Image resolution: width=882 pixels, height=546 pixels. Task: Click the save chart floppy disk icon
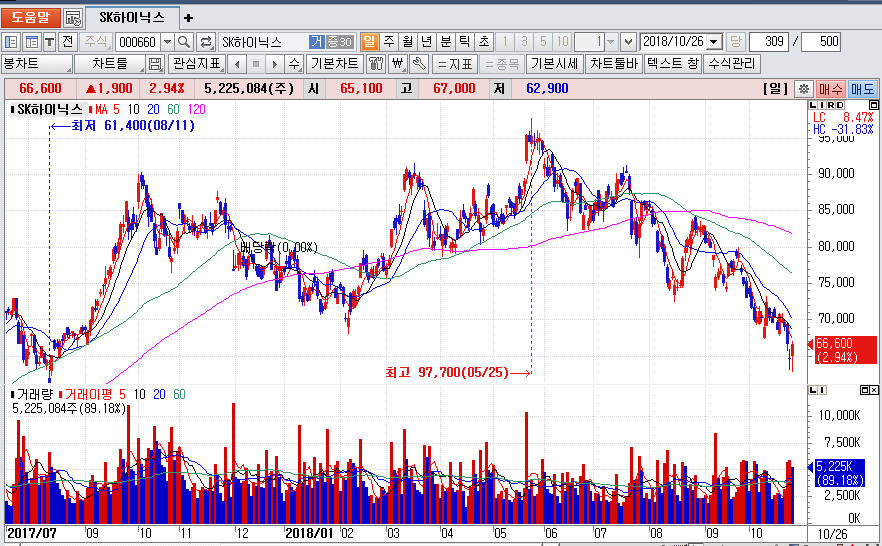tap(155, 64)
